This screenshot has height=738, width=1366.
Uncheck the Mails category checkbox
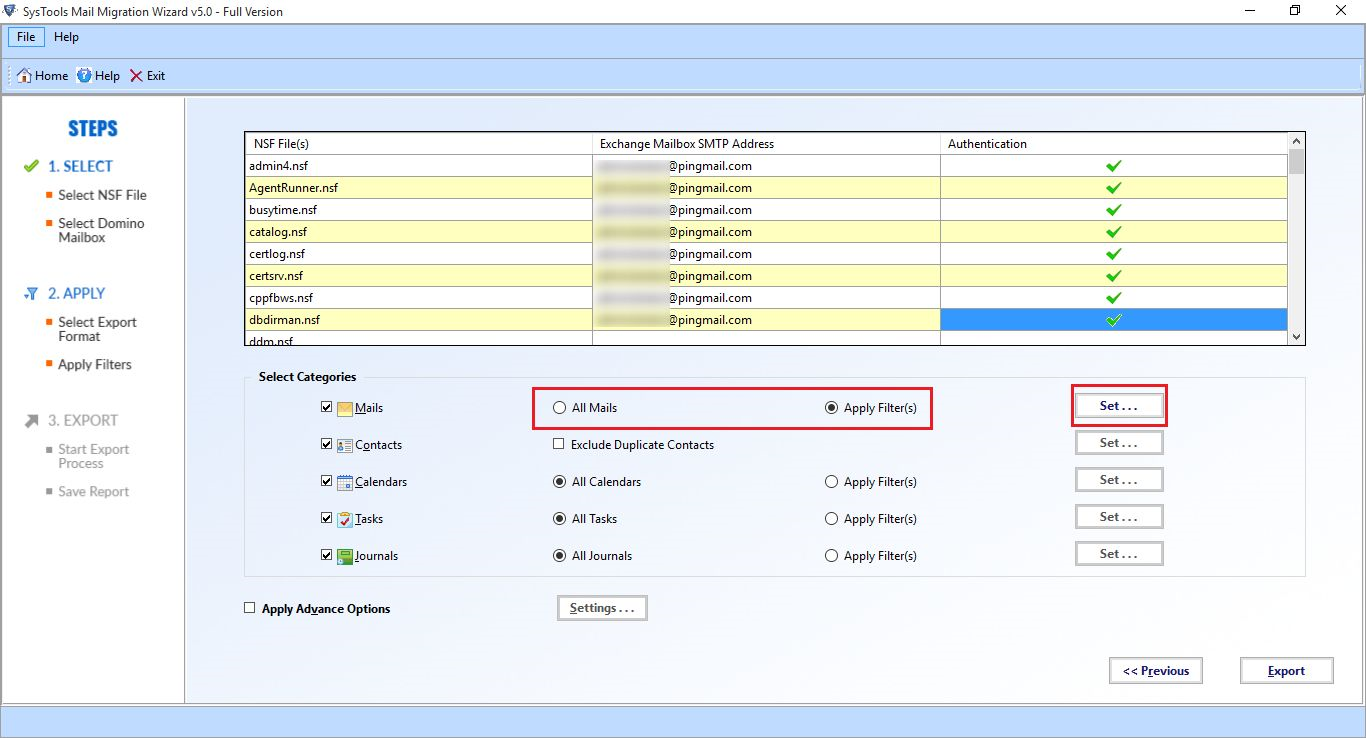[x=327, y=408]
